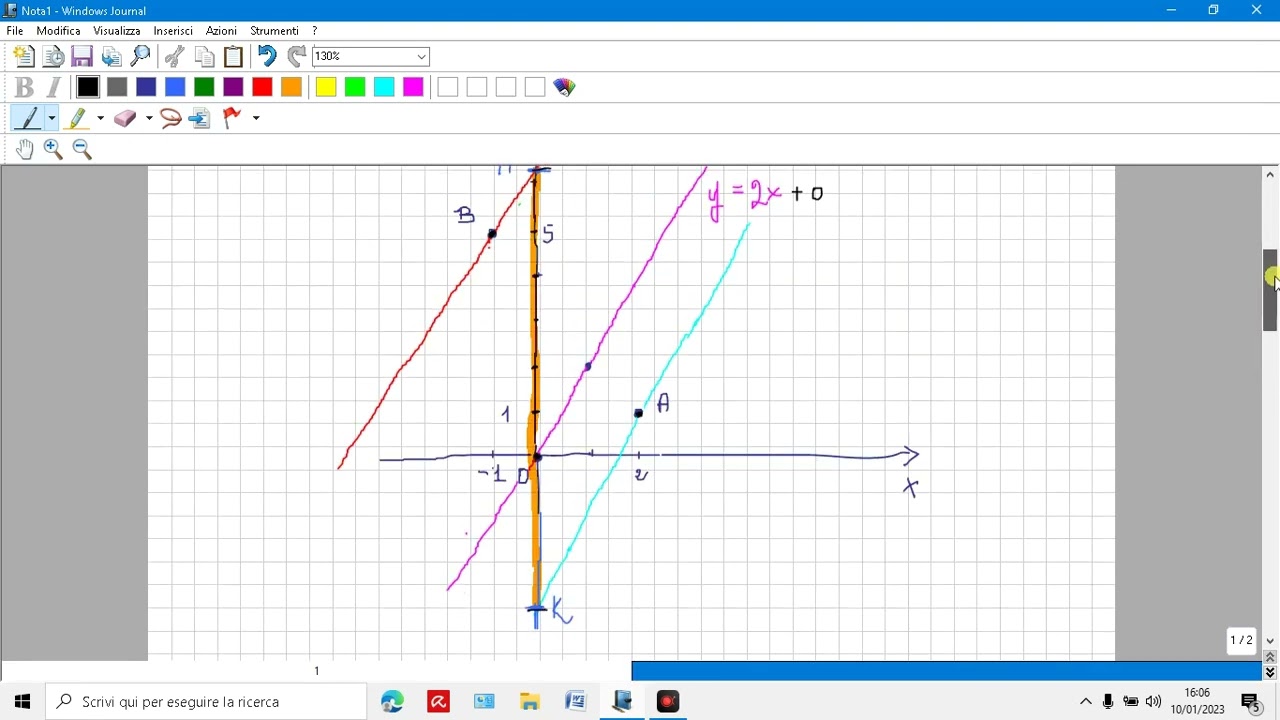
Task: Toggle Bold formatting
Action: point(25,87)
